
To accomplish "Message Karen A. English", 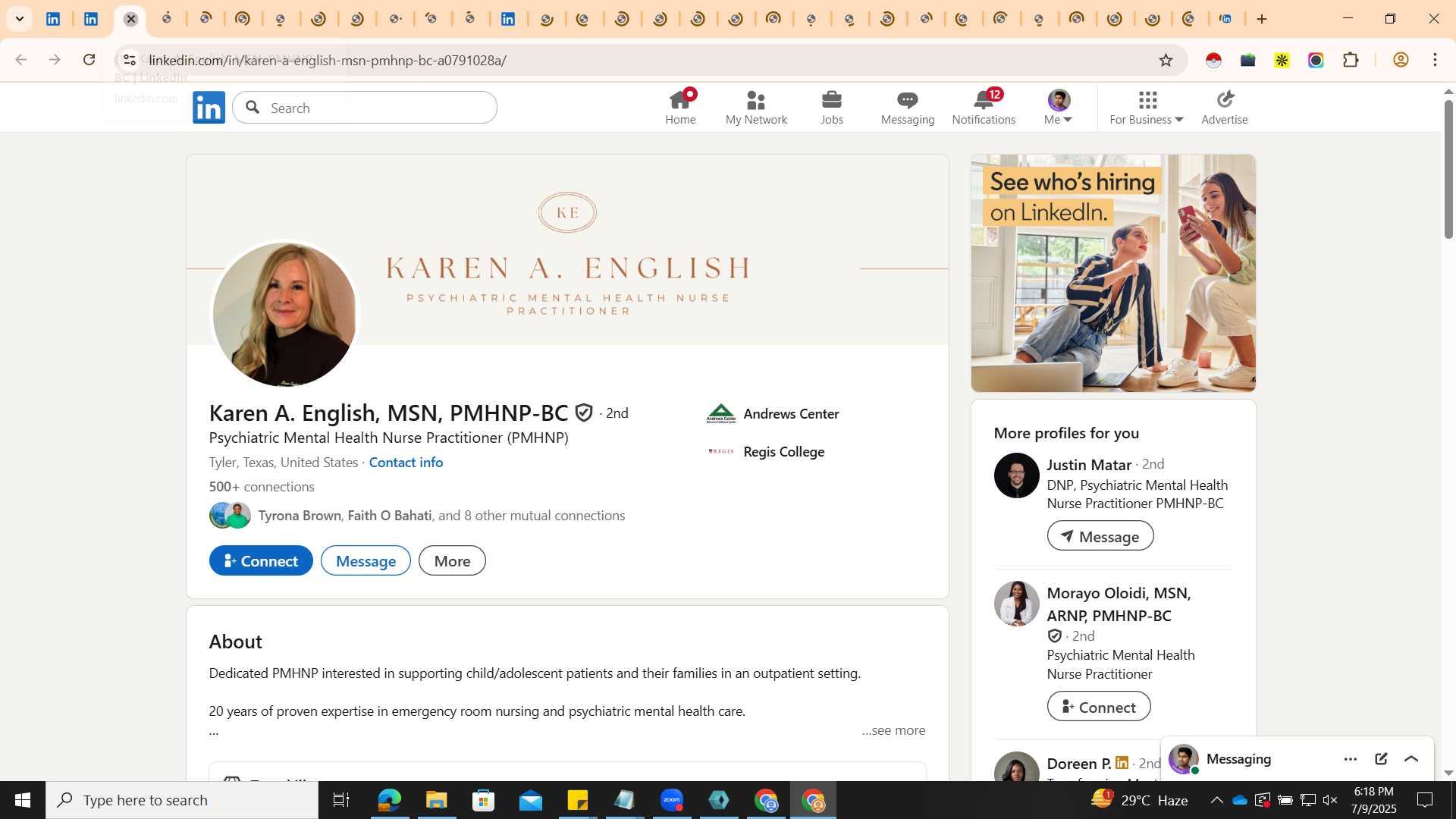I will point(366,561).
